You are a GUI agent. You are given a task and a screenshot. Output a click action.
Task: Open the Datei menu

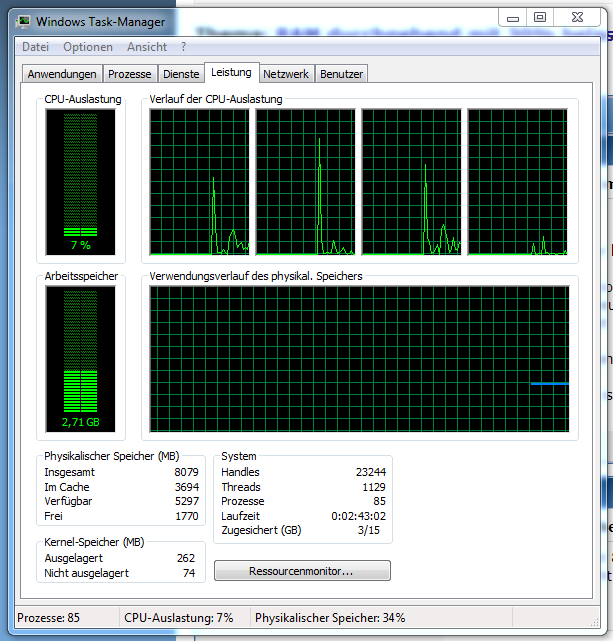[36, 47]
